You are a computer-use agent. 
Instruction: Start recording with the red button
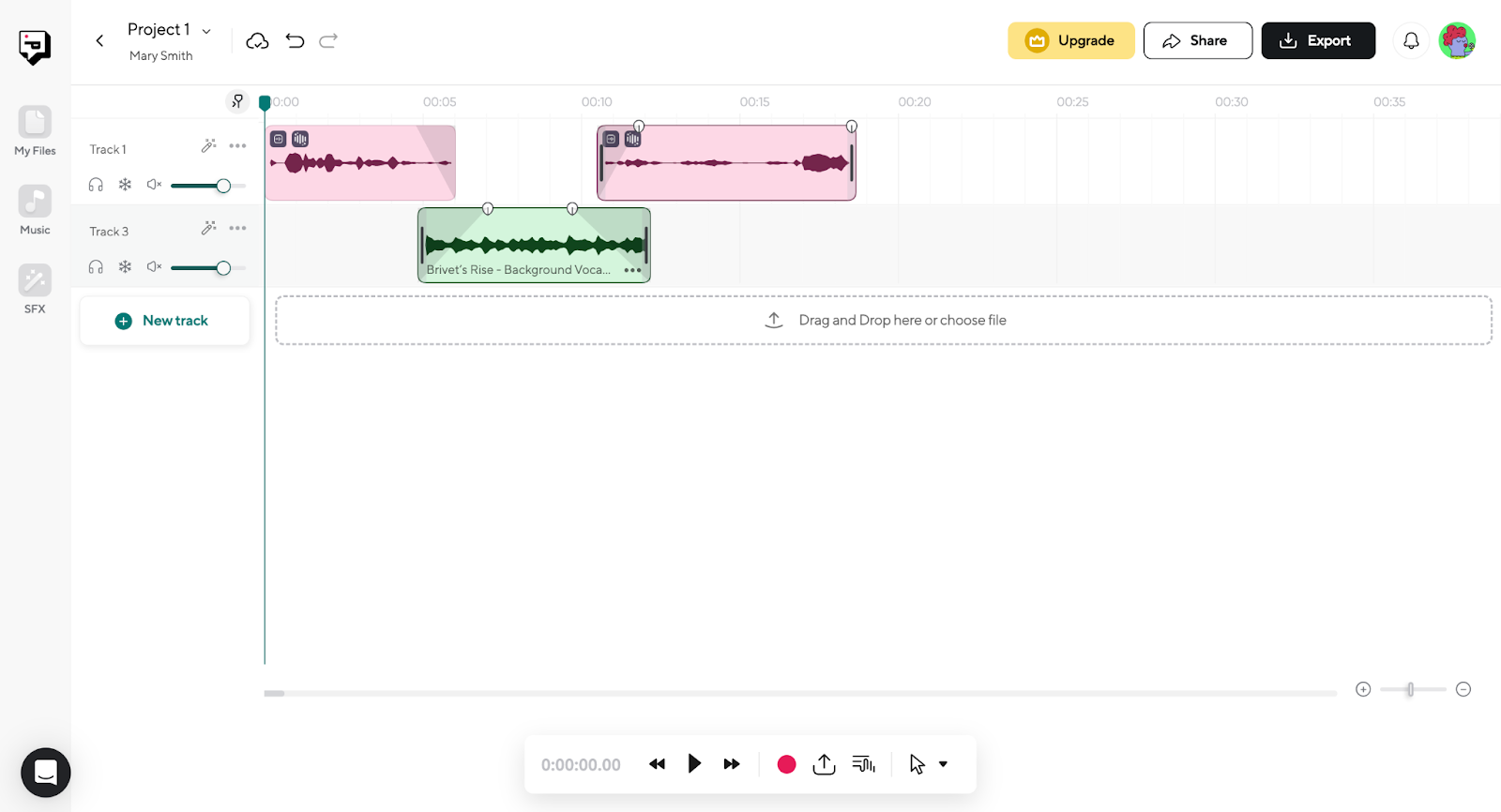pos(786,764)
